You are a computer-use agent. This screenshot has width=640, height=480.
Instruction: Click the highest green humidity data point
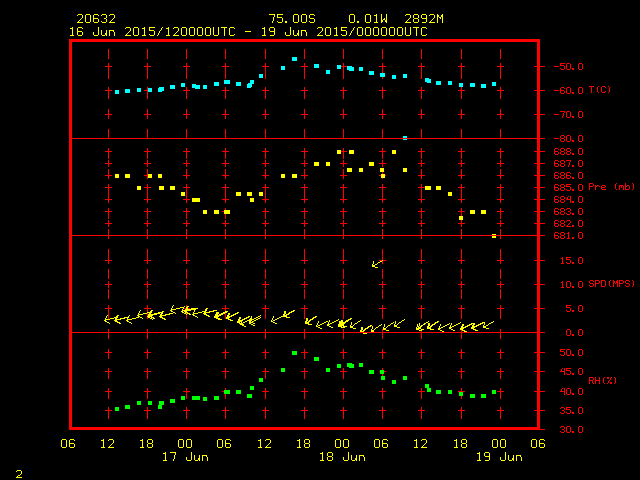294,353
